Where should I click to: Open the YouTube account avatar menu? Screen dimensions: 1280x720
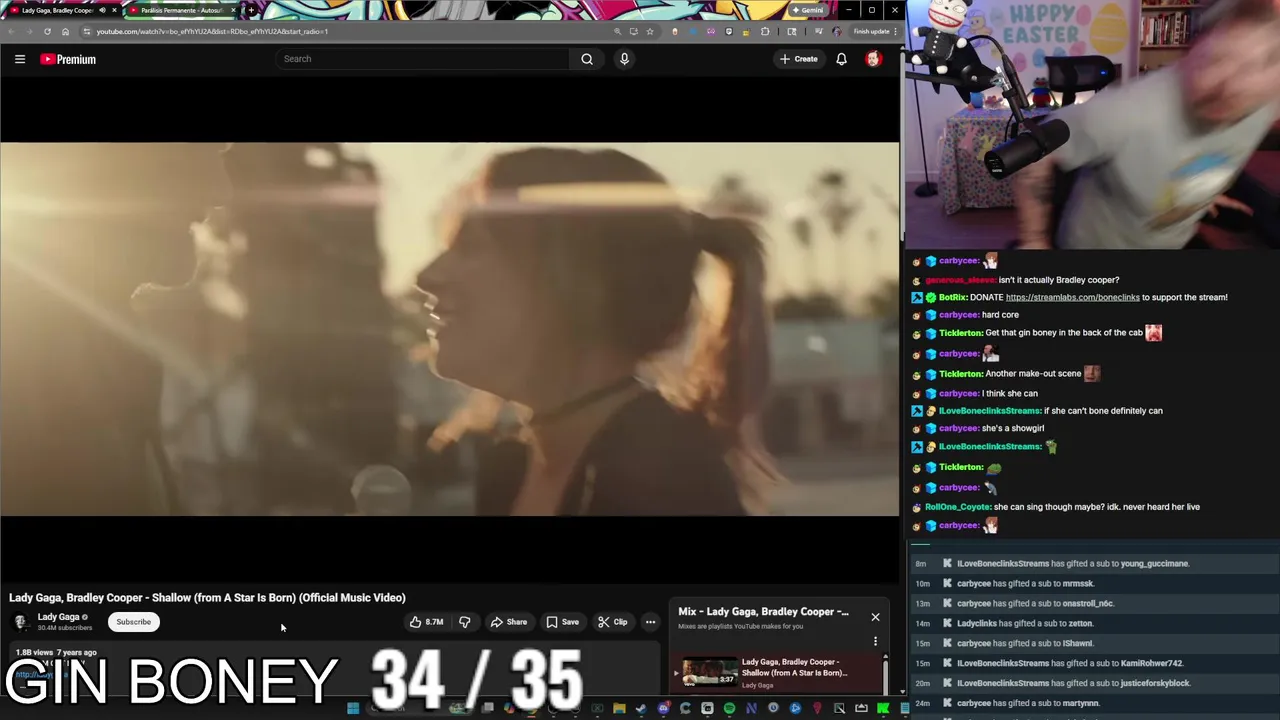pyautogui.click(x=873, y=59)
